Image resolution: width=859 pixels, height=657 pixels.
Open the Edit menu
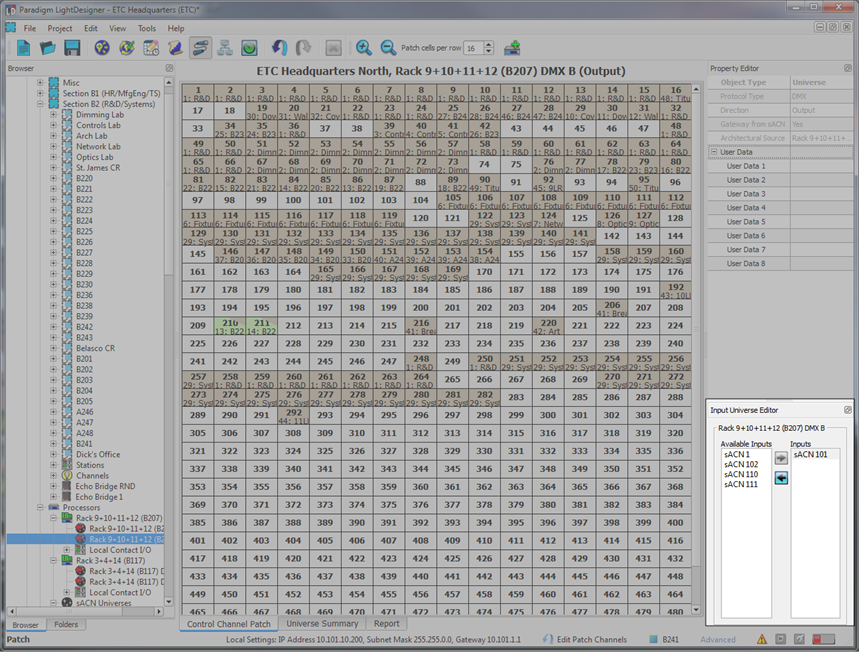coord(90,28)
